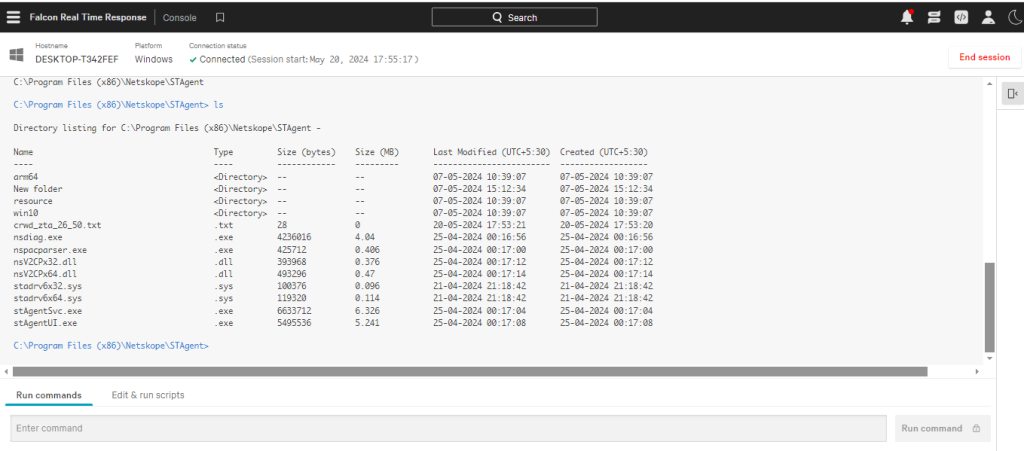Viewport: 1024px width, 451px height.
Task: Click the resource directory name
Action: [33, 201]
